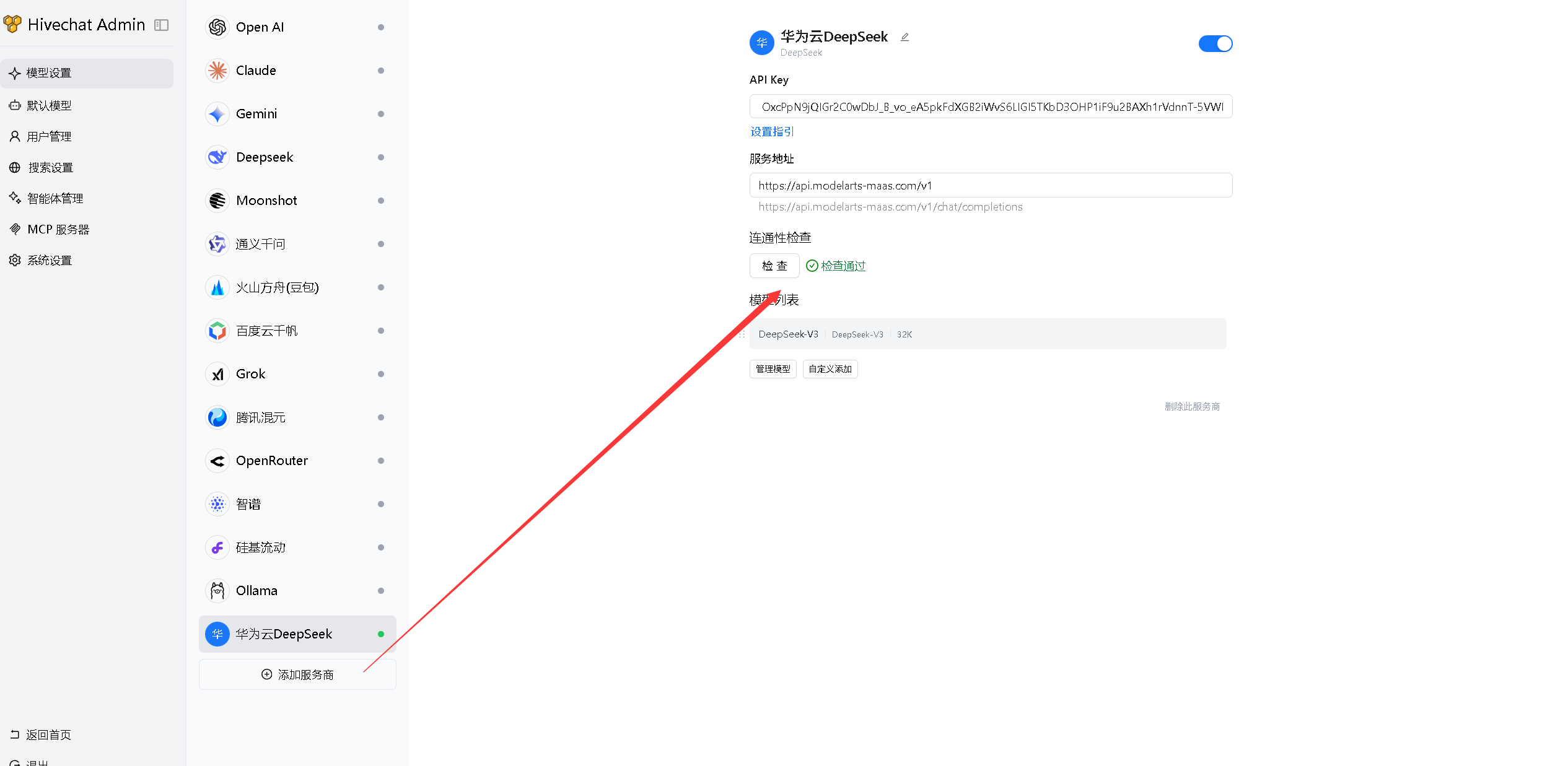Image resolution: width=1568 pixels, height=766 pixels.
Task: Click the 腾讯混元 logo icon
Action: [x=217, y=417]
